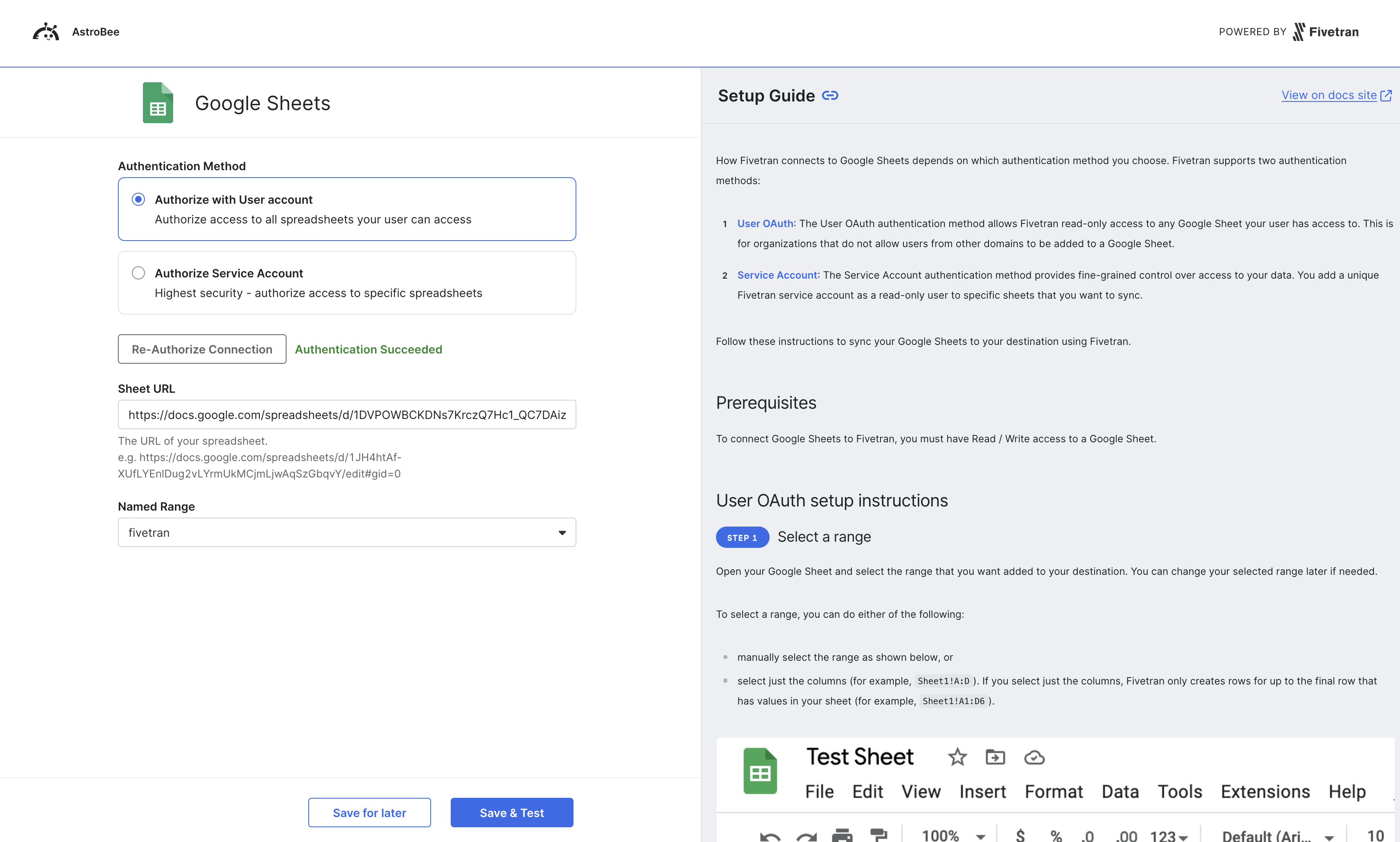Choose the Highest security service account option card

346,283
